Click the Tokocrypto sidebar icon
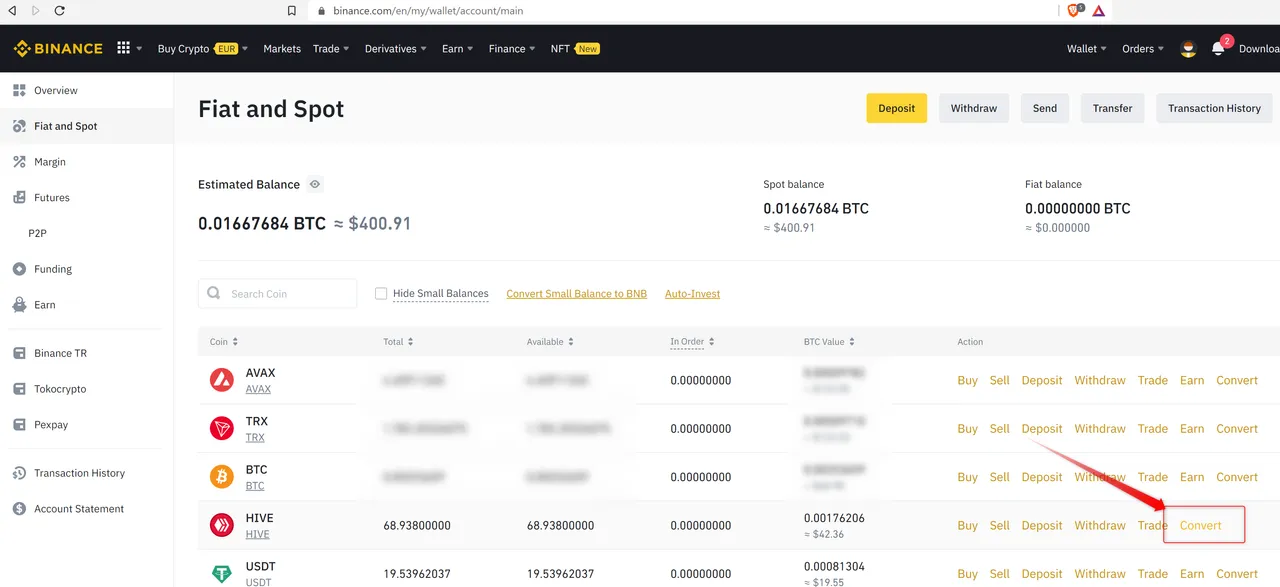This screenshot has height=587, width=1280. point(19,389)
